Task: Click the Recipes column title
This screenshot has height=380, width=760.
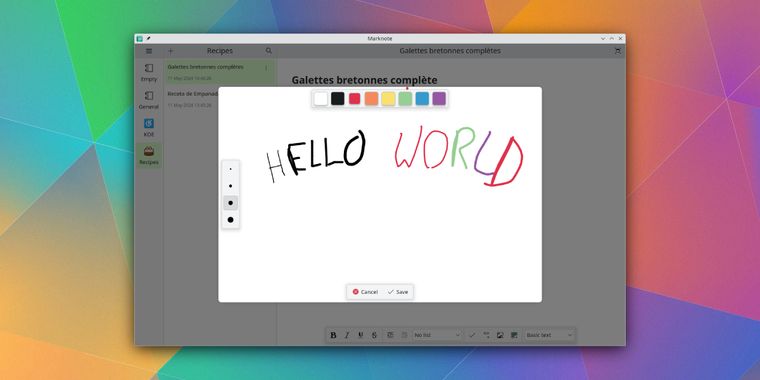Action: (220, 51)
